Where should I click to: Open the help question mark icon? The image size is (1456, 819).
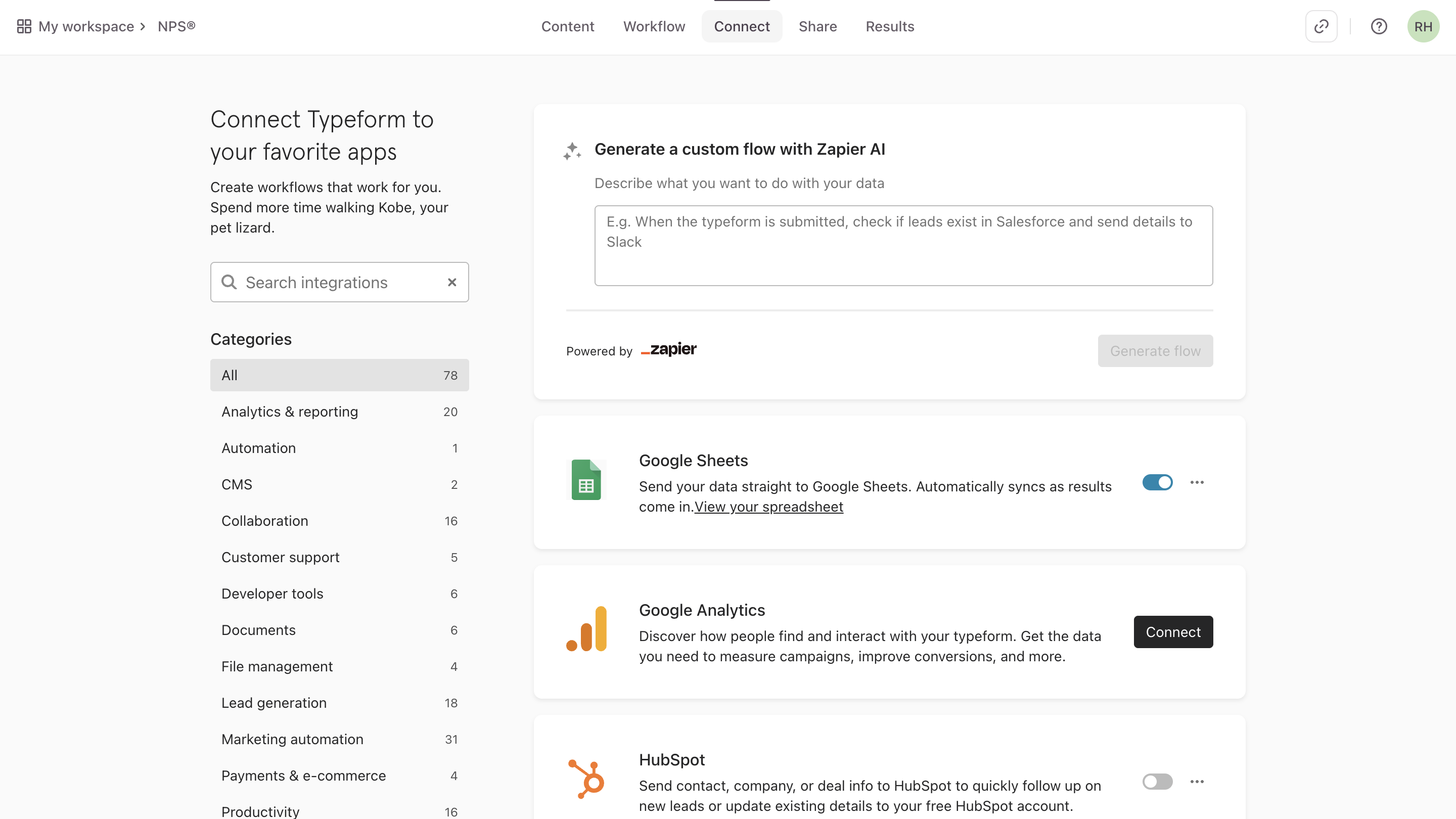pos(1379,27)
